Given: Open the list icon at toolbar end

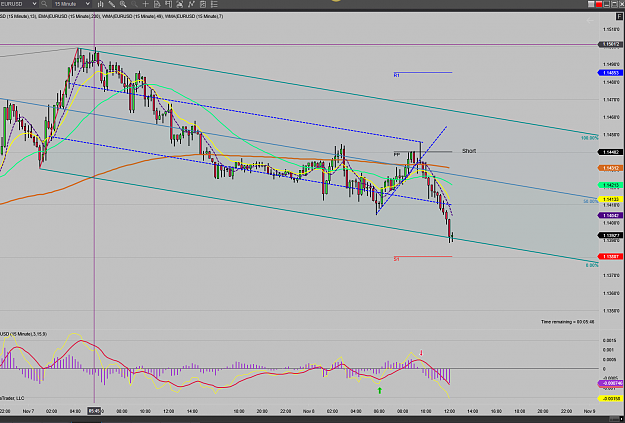Looking at the screenshot, I should (x=214, y=4).
